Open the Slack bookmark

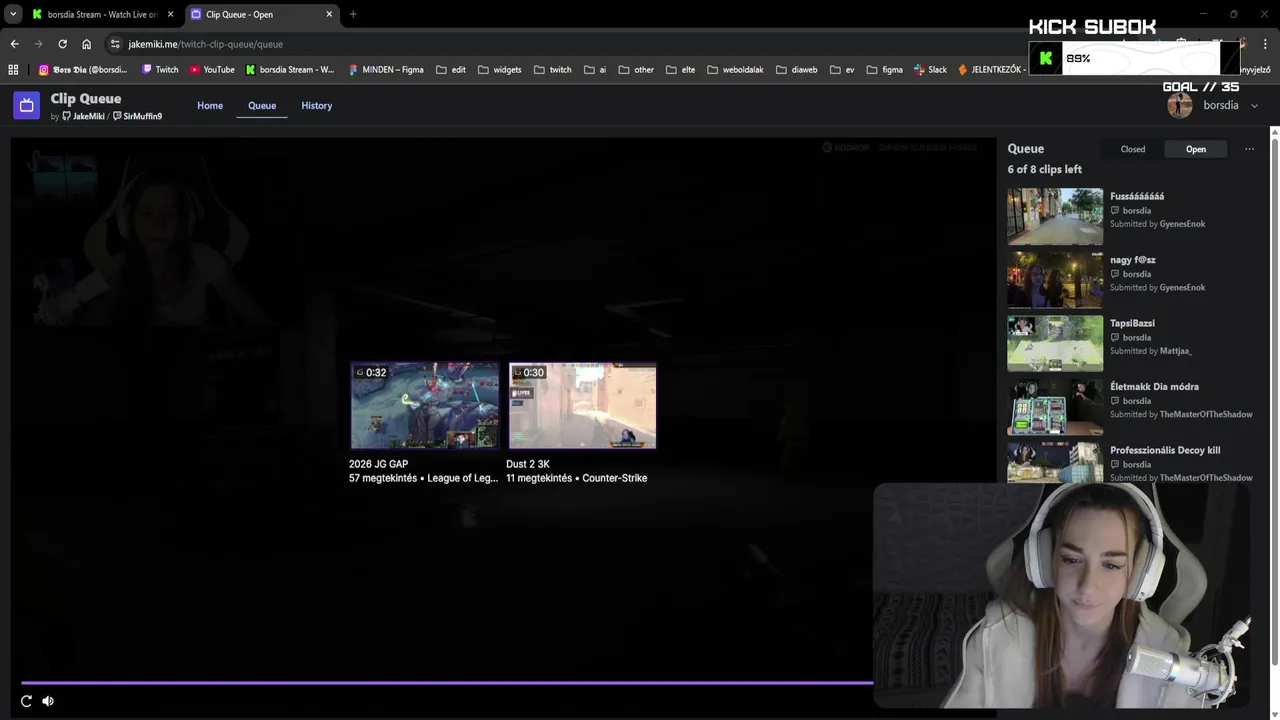930,70
